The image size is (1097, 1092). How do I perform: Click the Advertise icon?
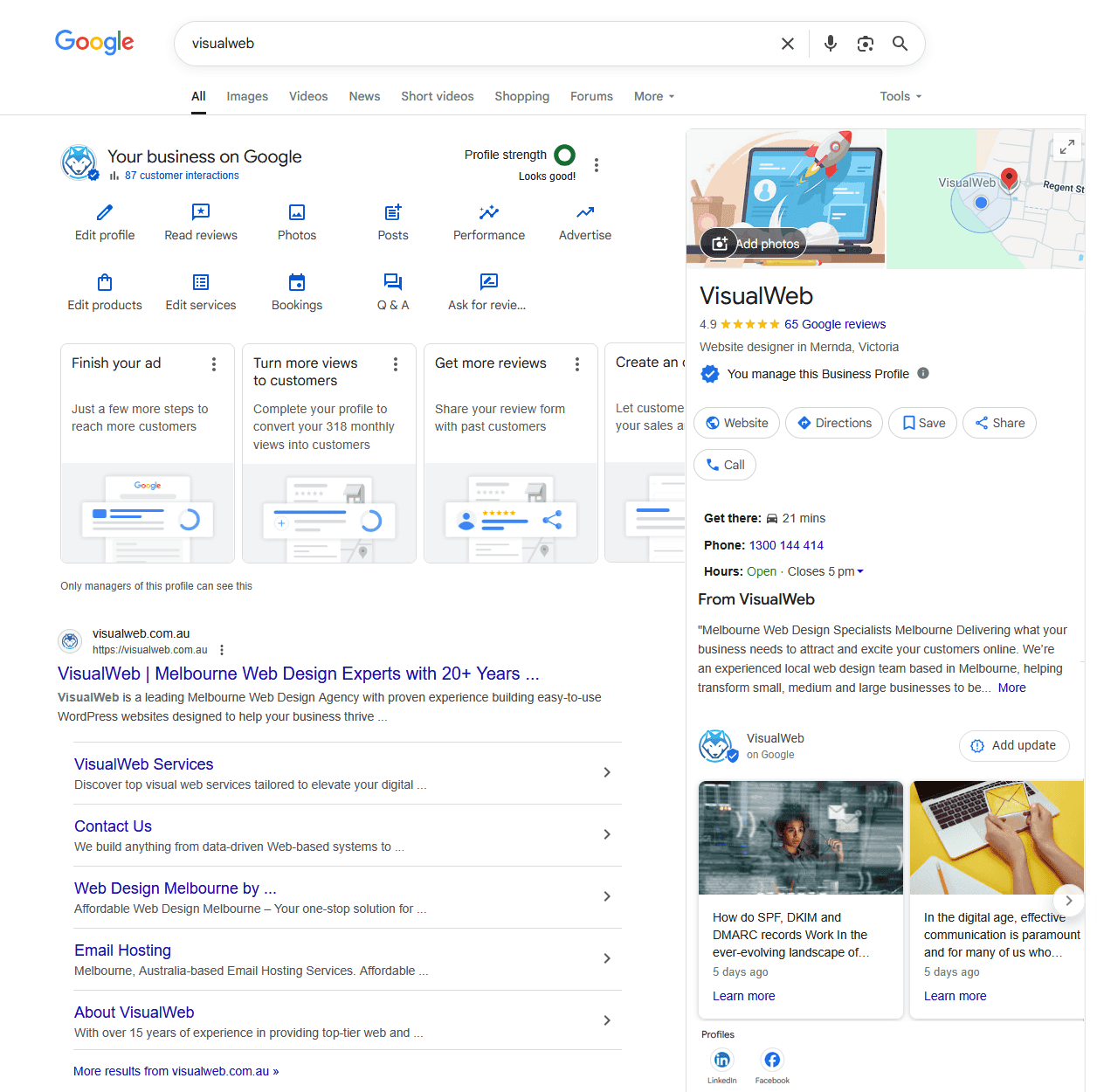[584, 212]
